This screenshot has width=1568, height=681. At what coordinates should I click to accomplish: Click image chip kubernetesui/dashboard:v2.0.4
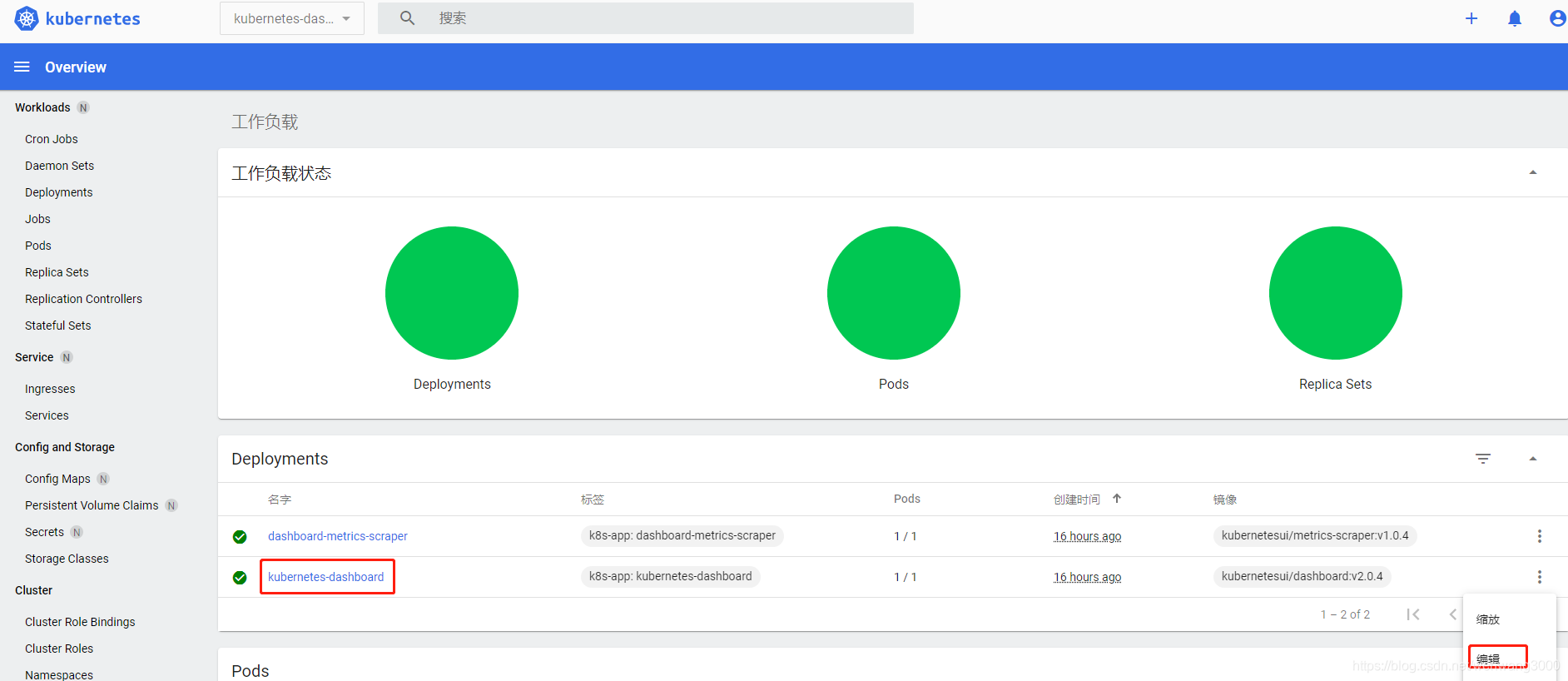(x=1303, y=577)
